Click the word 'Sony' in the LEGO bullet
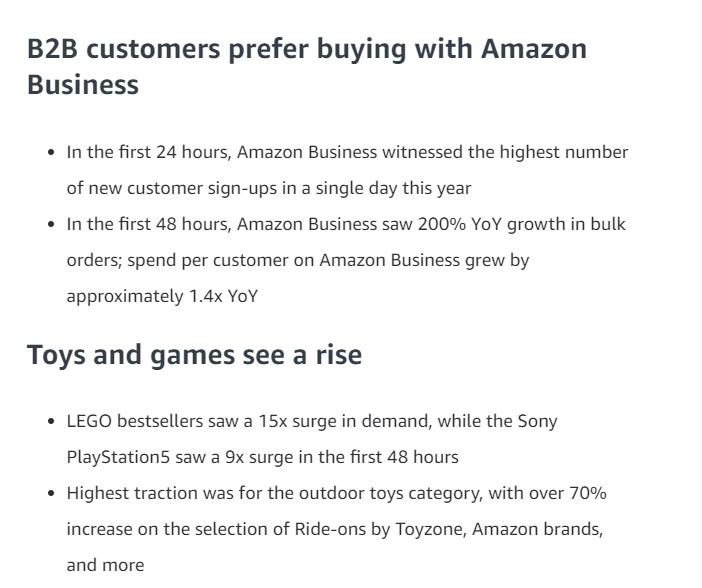 [537, 421]
